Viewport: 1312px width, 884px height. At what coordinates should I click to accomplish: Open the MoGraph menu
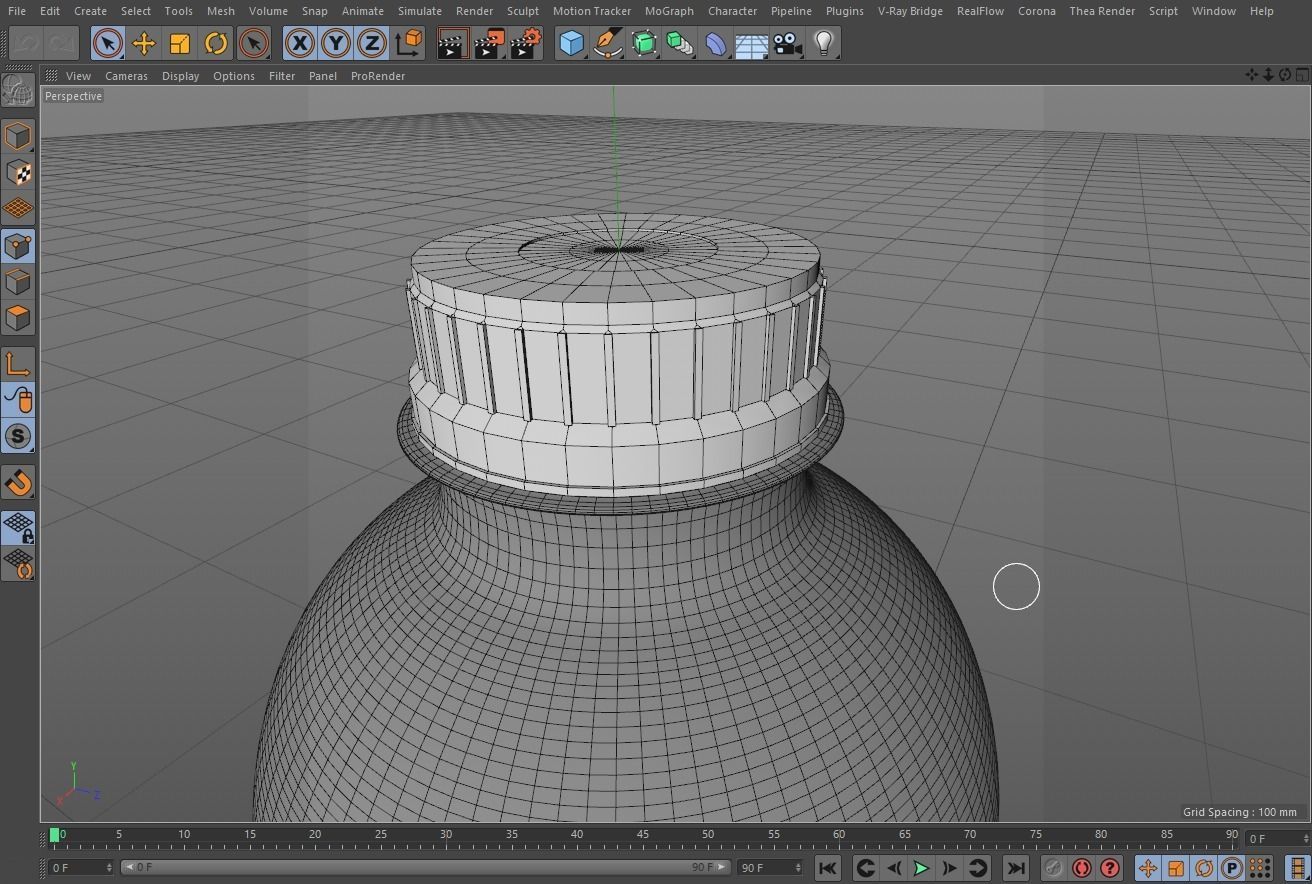669,11
